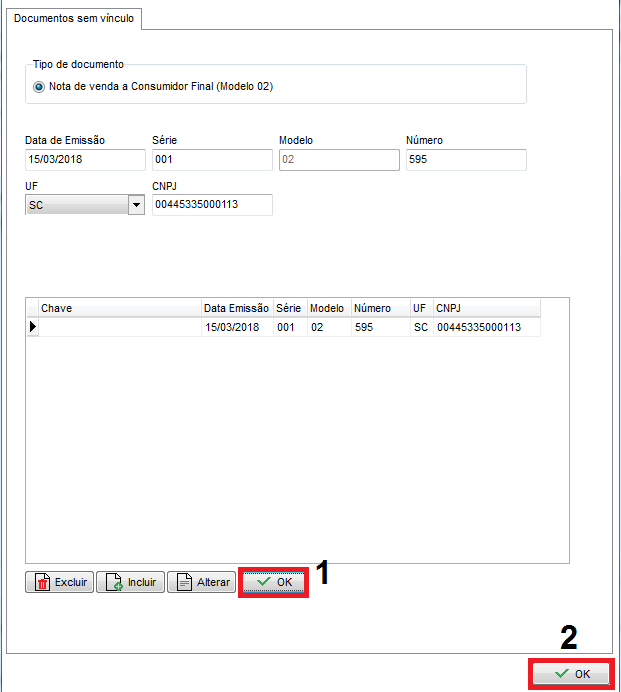Viewport: 621px width, 692px height.
Task: Click the CNPJ column header in the grid
Action: tap(486, 308)
